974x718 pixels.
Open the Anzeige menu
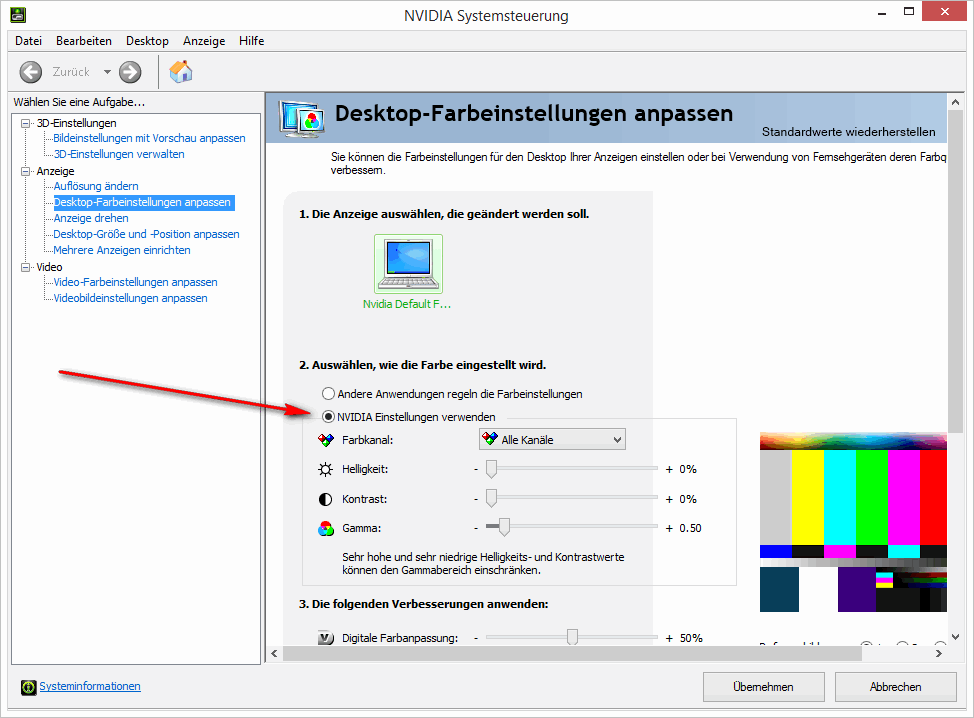[204, 41]
